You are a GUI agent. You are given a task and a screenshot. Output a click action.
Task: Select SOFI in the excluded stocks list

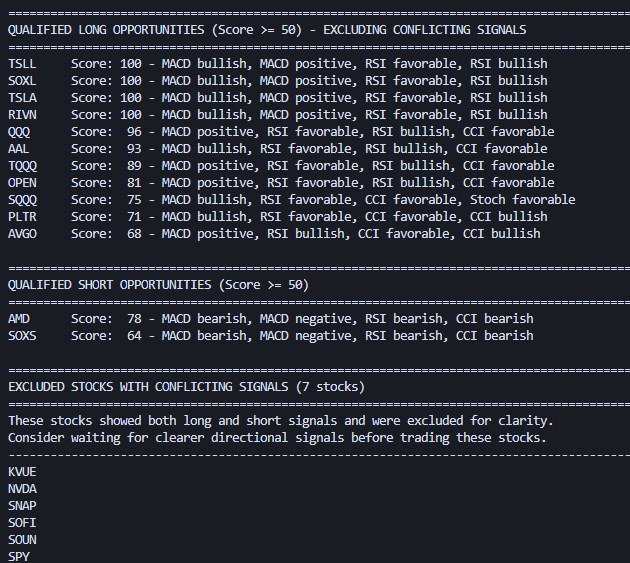tap(22, 523)
